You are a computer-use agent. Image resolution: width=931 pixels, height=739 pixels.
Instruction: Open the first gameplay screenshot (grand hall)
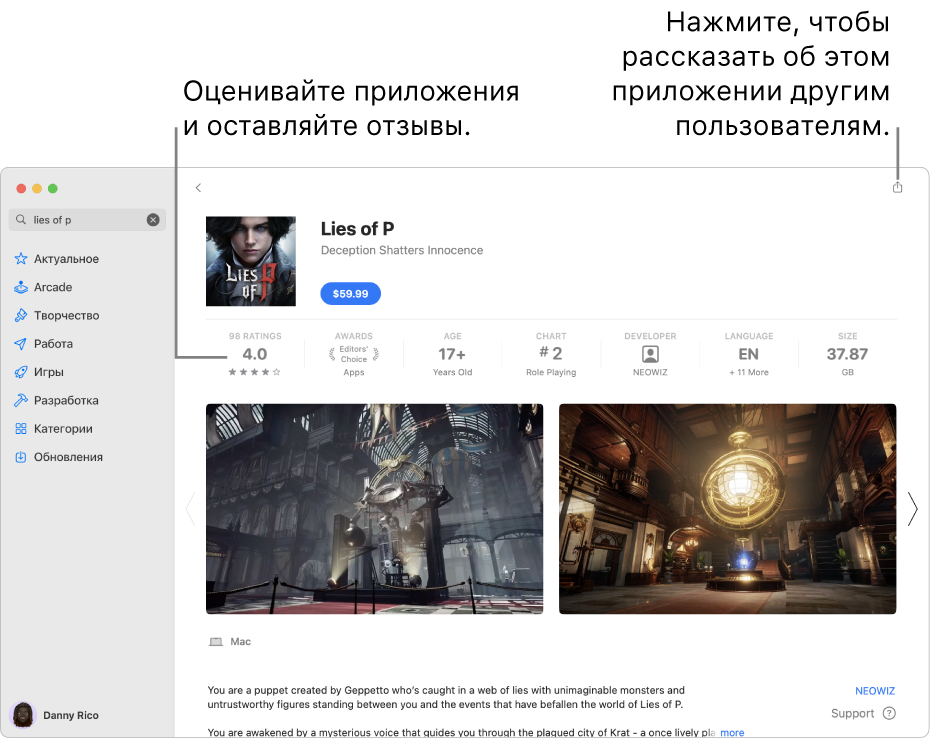(375, 509)
